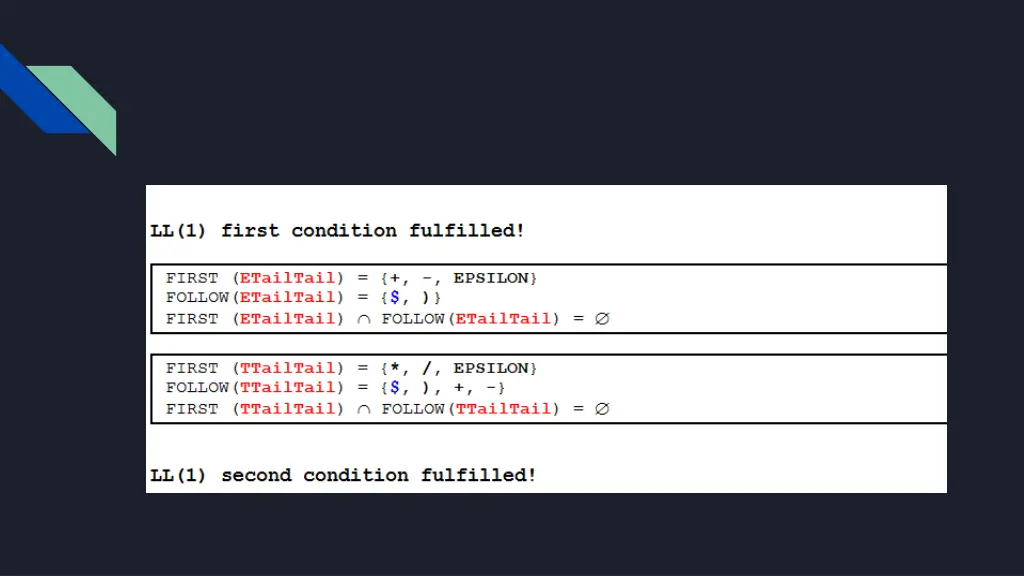Click empty set symbol in ETailTail box
Image resolution: width=1024 pixels, height=576 pixels.
pos(602,319)
